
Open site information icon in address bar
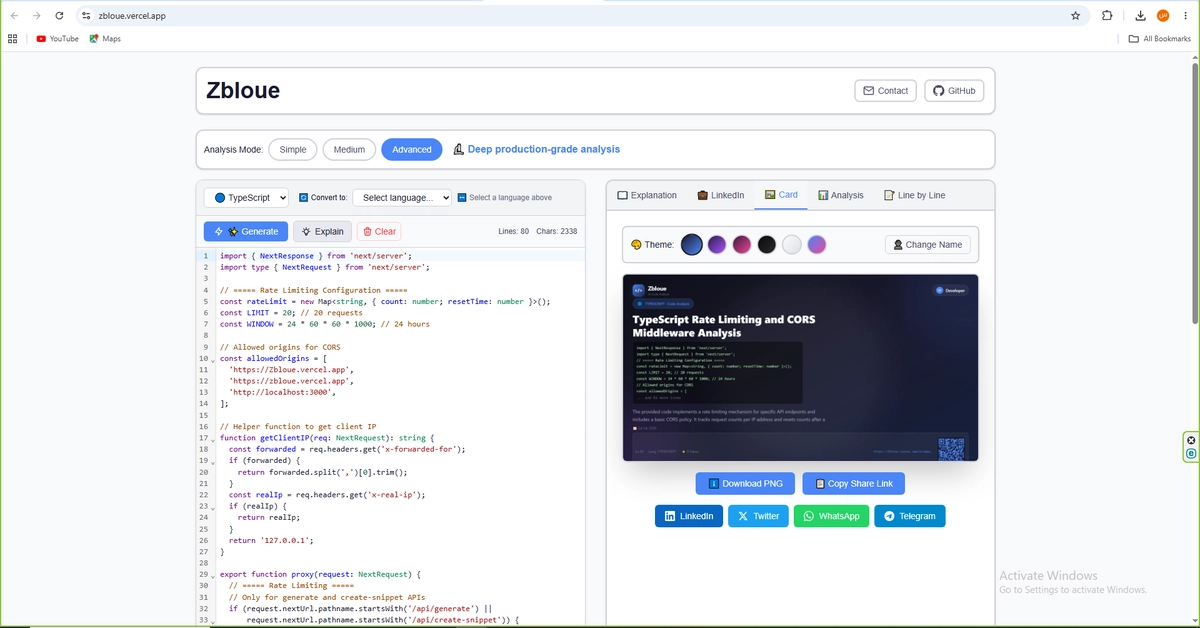click(86, 16)
